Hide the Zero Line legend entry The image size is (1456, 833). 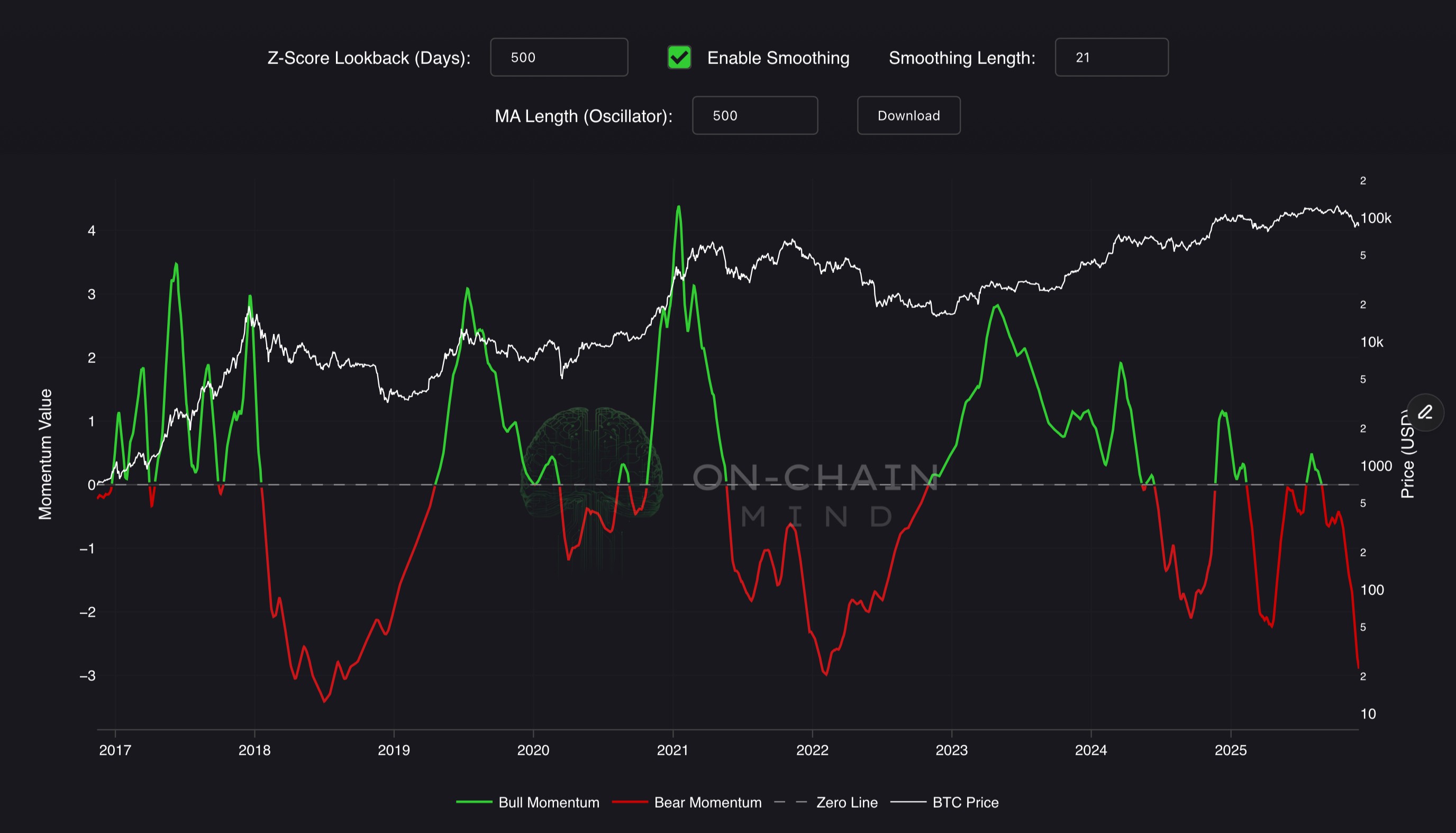[x=847, y=802]
